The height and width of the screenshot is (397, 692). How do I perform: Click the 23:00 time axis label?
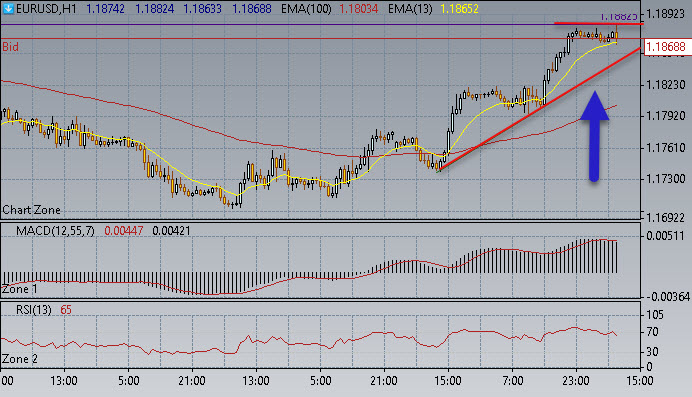tap(576, 381)
